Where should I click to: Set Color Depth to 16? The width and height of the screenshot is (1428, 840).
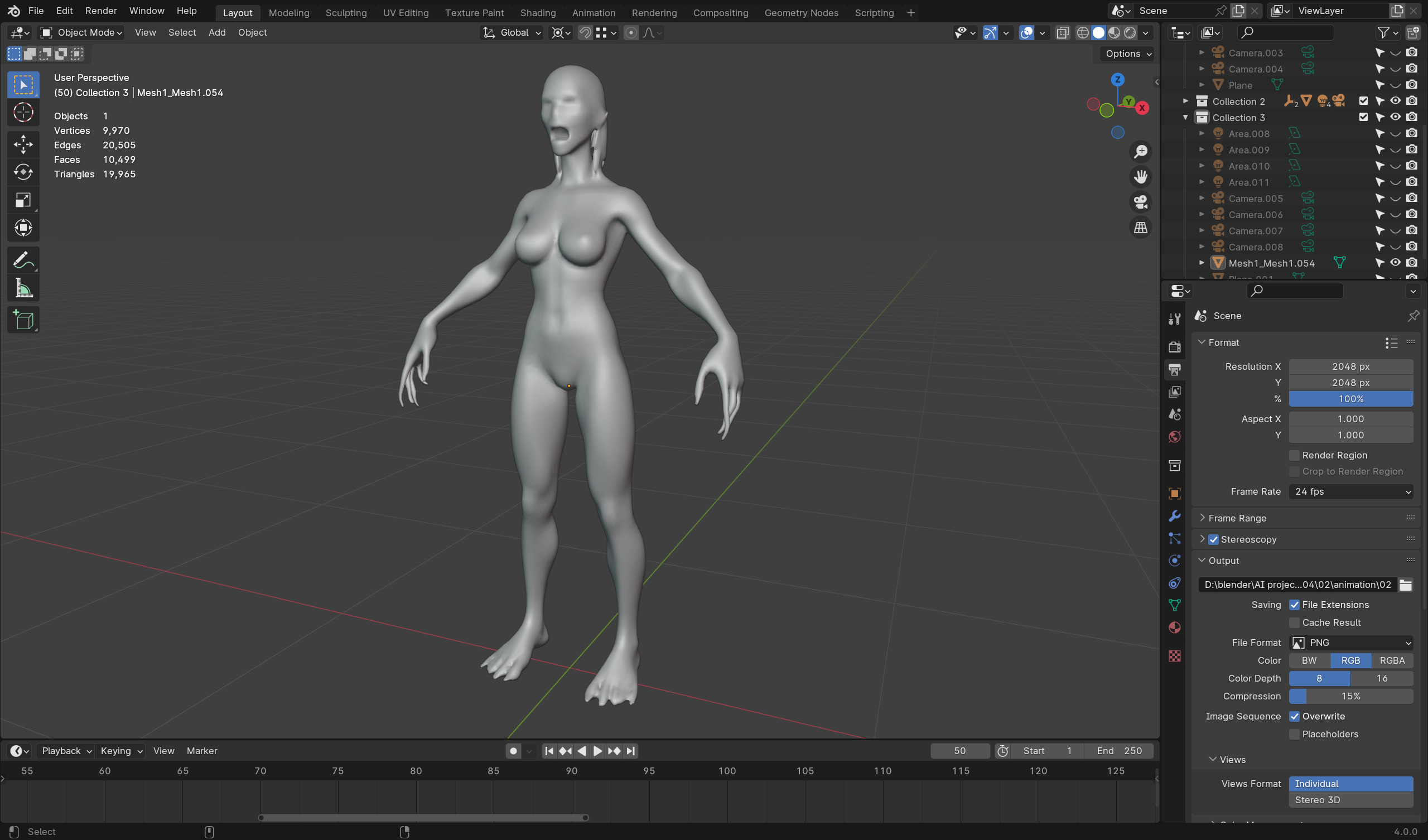(x=1382, y=678)
